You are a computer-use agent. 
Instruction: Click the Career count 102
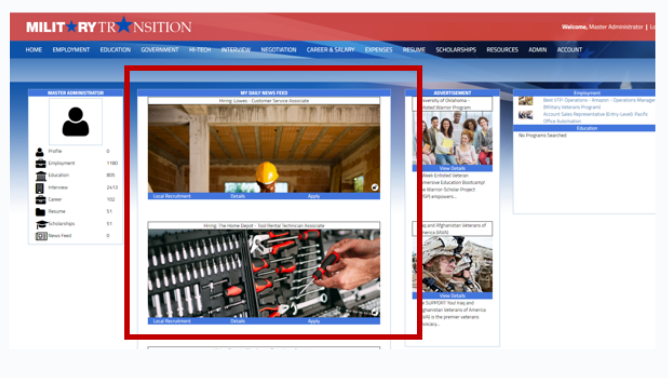point(111,199)
